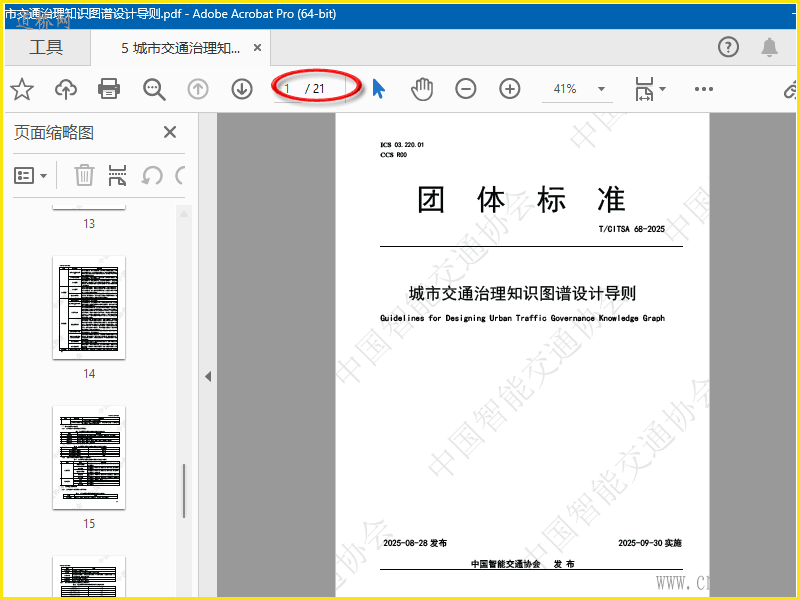Screen dimensions: 800x600
Task: Click the share link icon at the toolbar's right end
Action: point(790,90)
